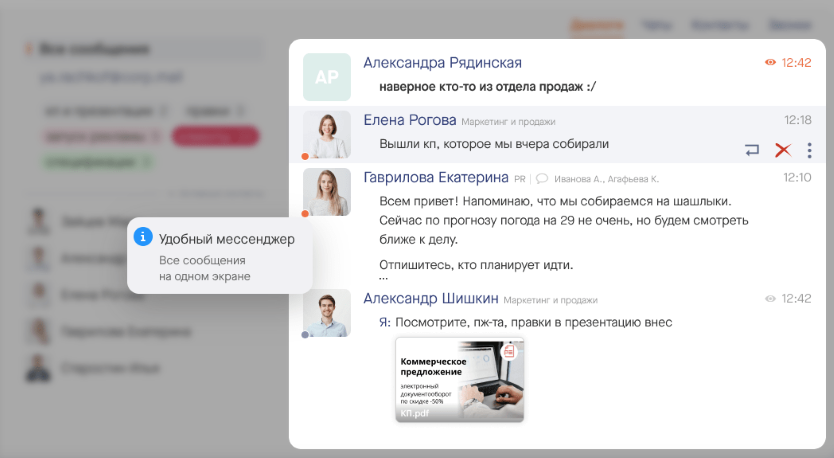The height and width of the screenshot is (458, 834).
Task: Click the AP initials avatar of Александра Рядинская
Action: tap(326, 77)
